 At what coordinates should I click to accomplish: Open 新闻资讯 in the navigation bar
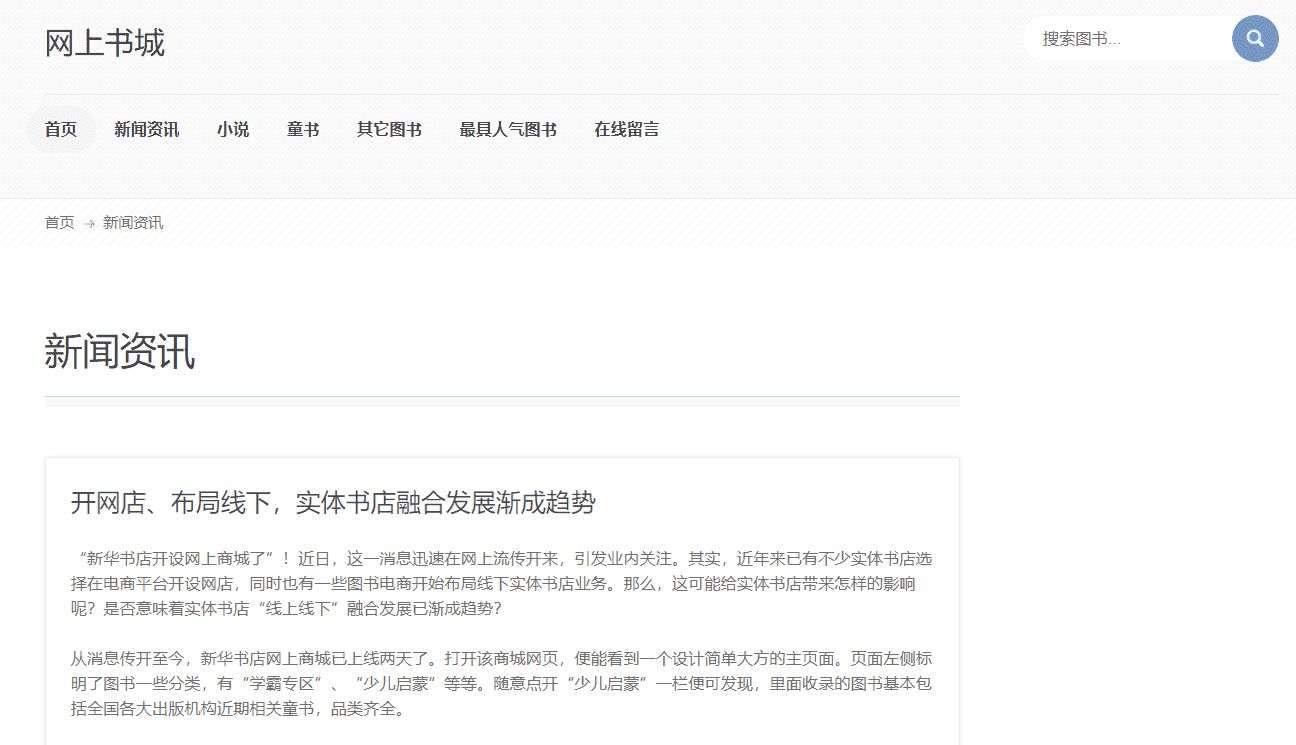point(147,129)
